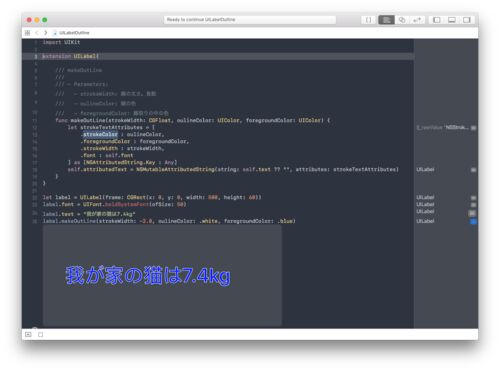Click the highlighted .strokeColor token
The image size is (500, 371).
coord(100,134)
